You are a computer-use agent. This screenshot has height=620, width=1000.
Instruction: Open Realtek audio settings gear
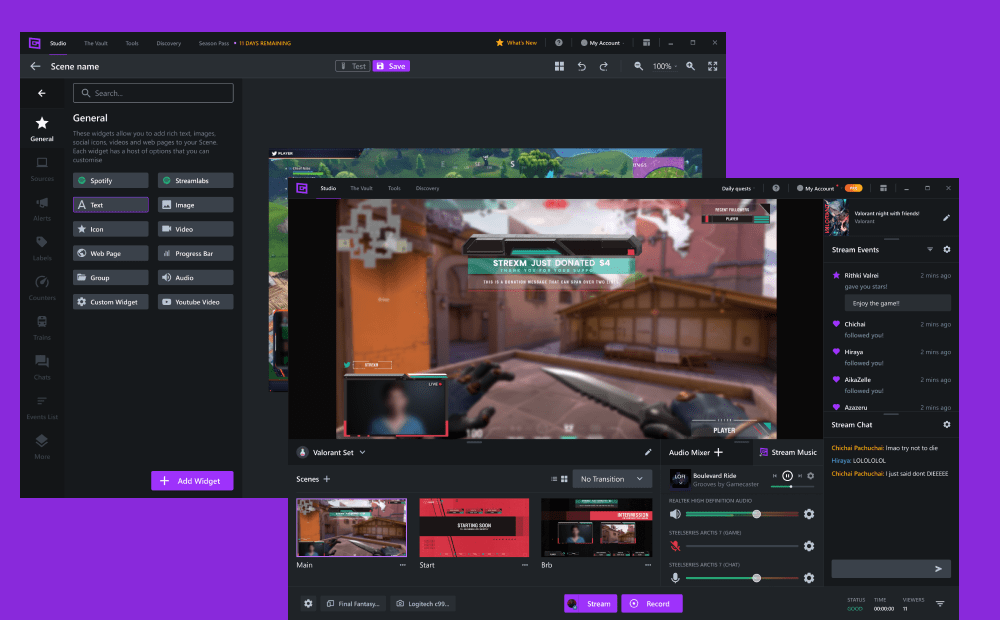pyautogui.click(x=809, y=514)
